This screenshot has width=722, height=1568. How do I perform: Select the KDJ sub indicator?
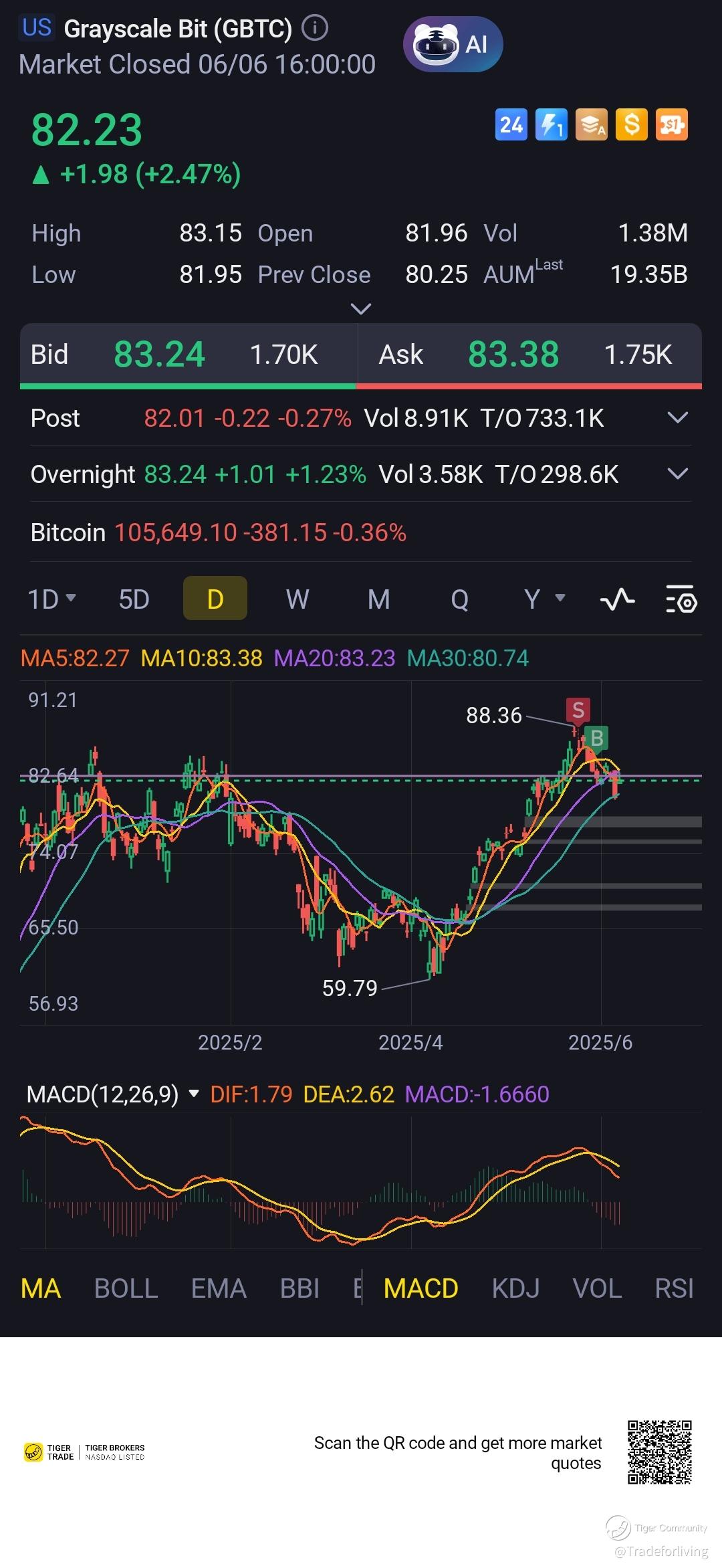[515, 1288]
